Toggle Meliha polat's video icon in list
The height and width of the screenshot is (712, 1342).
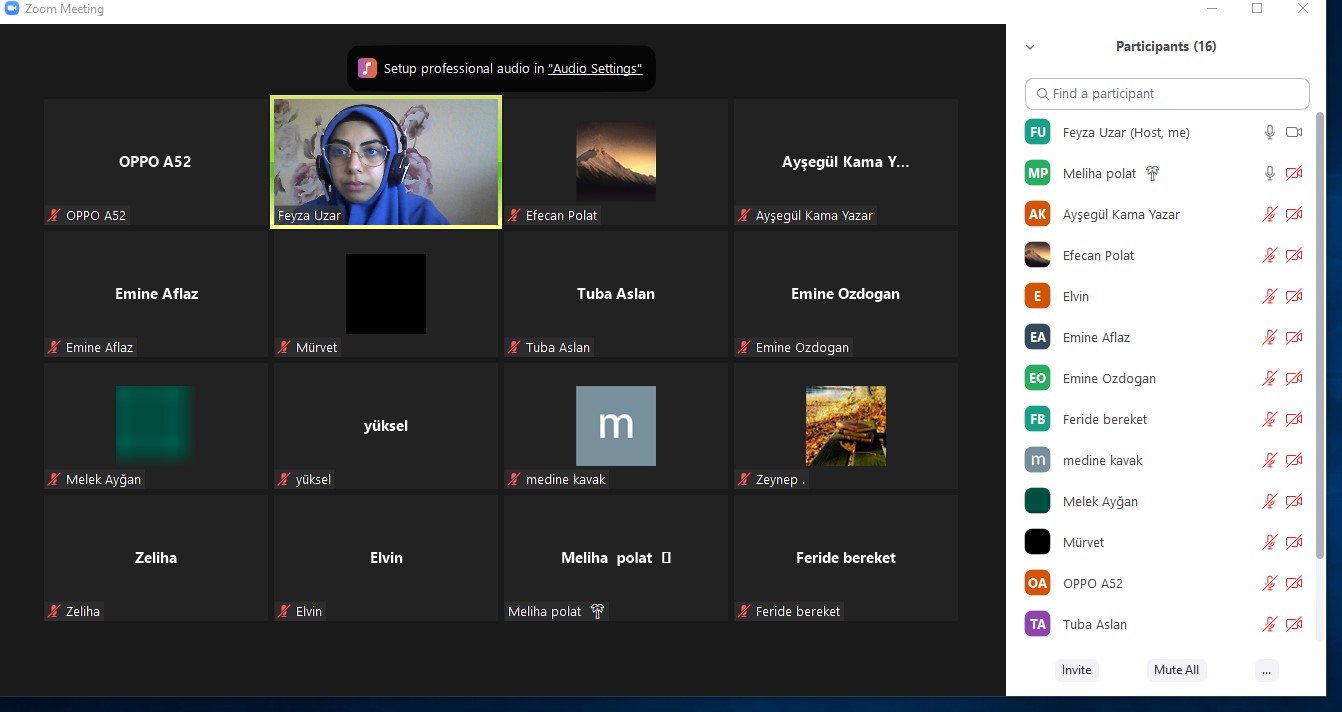pos(1294,173)
